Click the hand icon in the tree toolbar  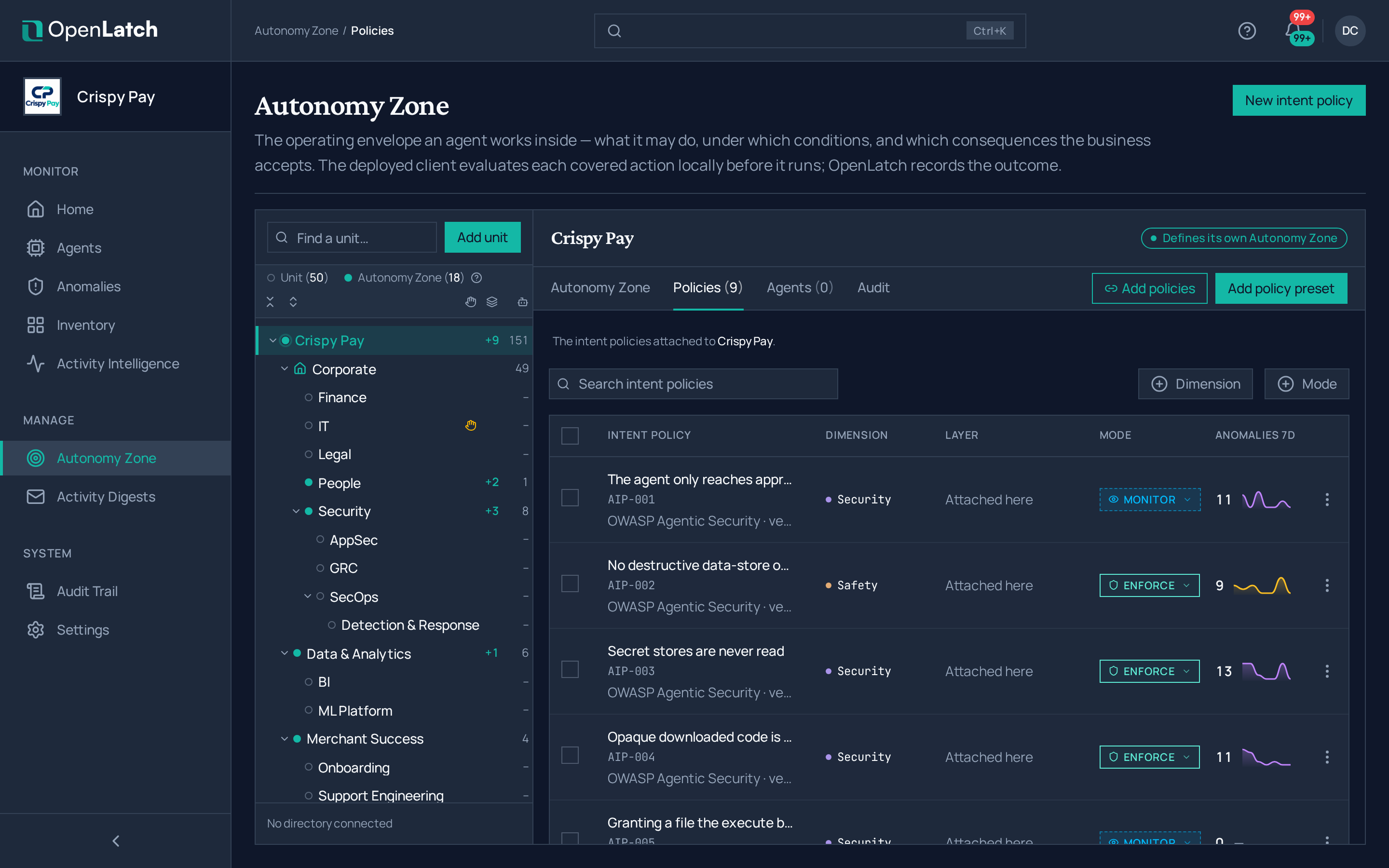point(471,302)
